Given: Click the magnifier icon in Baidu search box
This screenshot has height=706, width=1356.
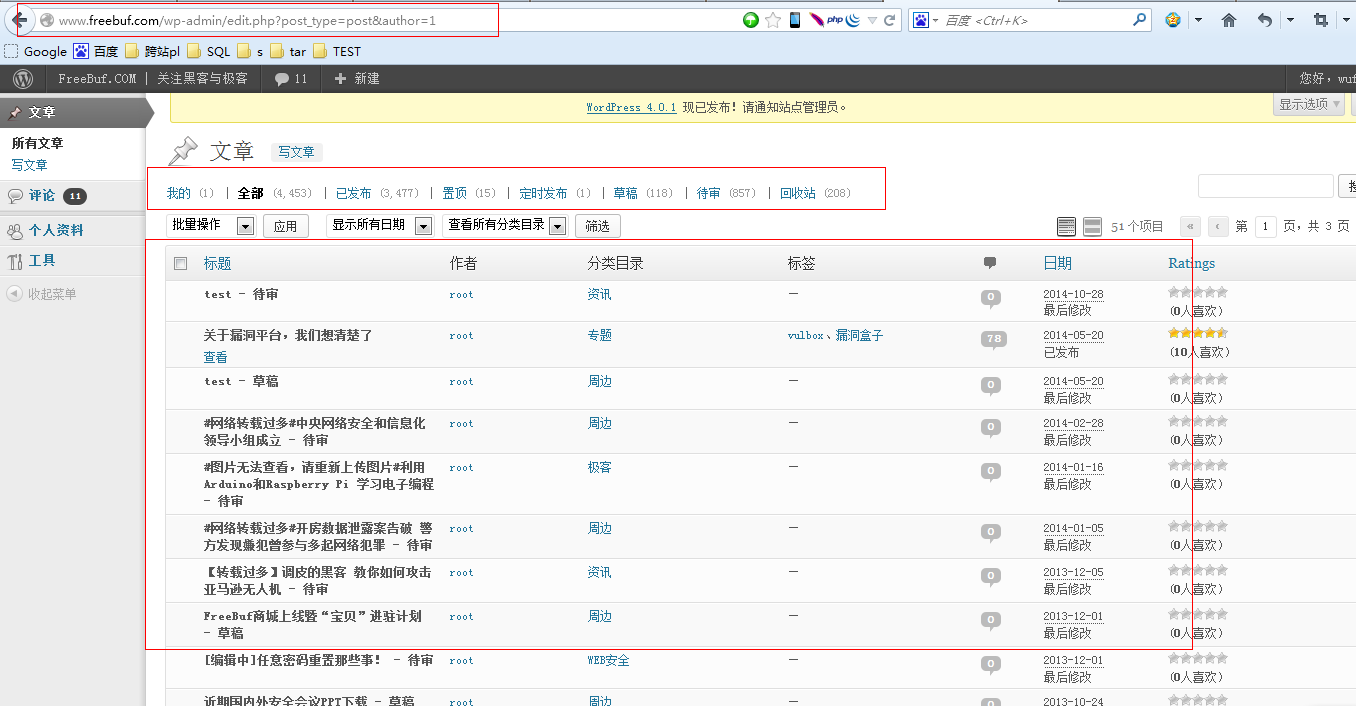Looking at the screenshot, I should [1140, 19].
